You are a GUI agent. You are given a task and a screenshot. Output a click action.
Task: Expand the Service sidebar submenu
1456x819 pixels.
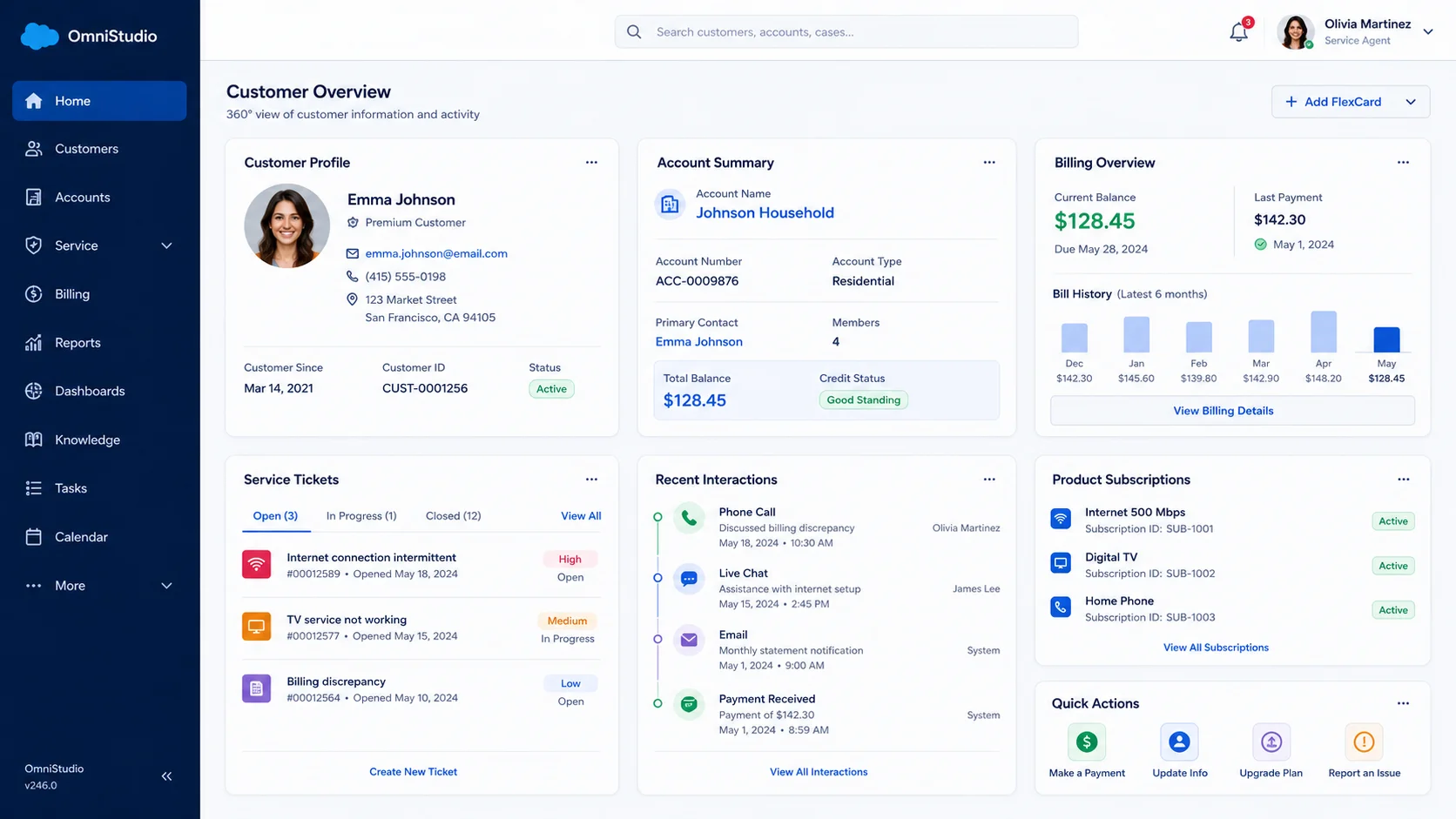166,246
